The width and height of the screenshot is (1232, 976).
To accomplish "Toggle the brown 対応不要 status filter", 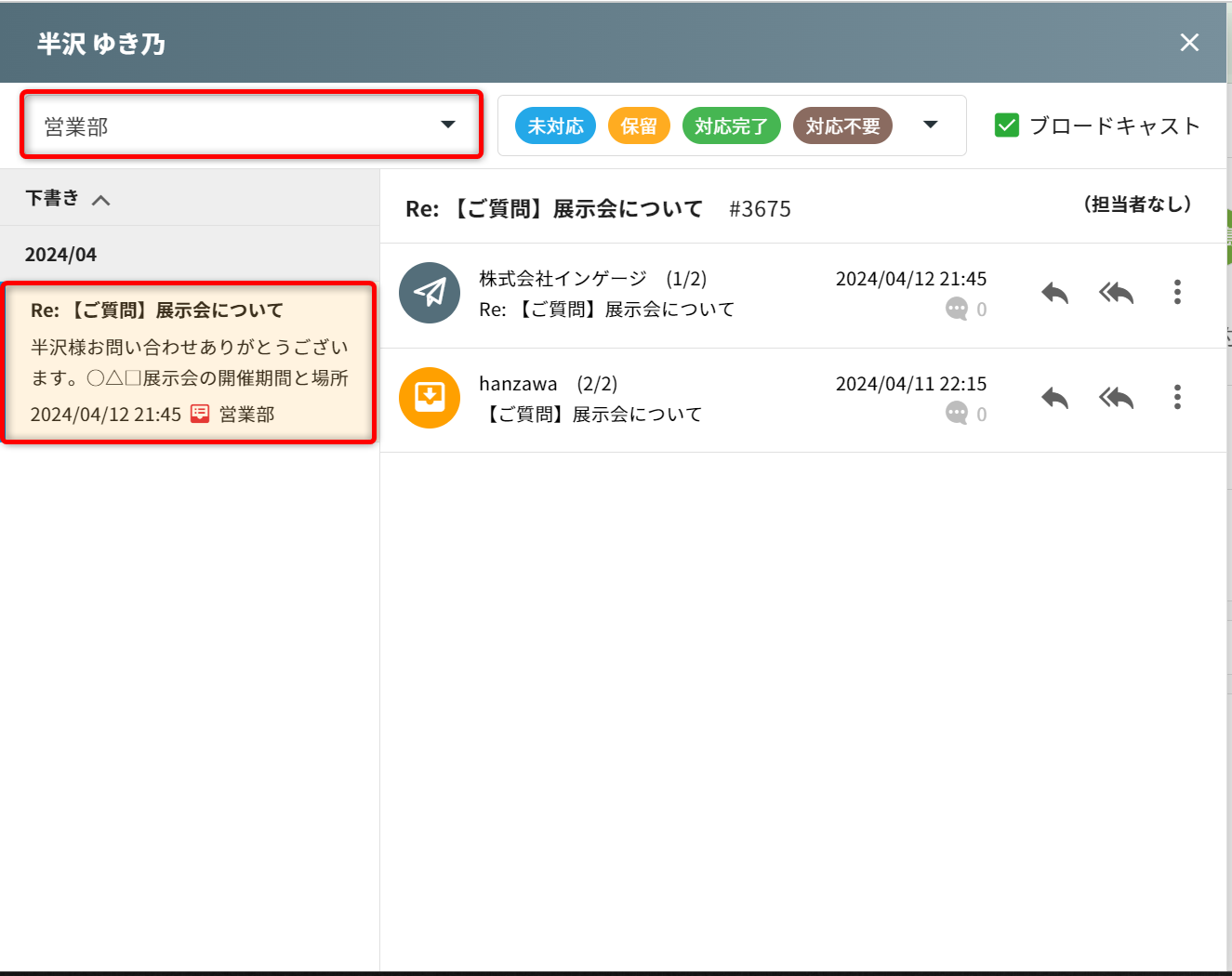I will [x=842, y=126].
